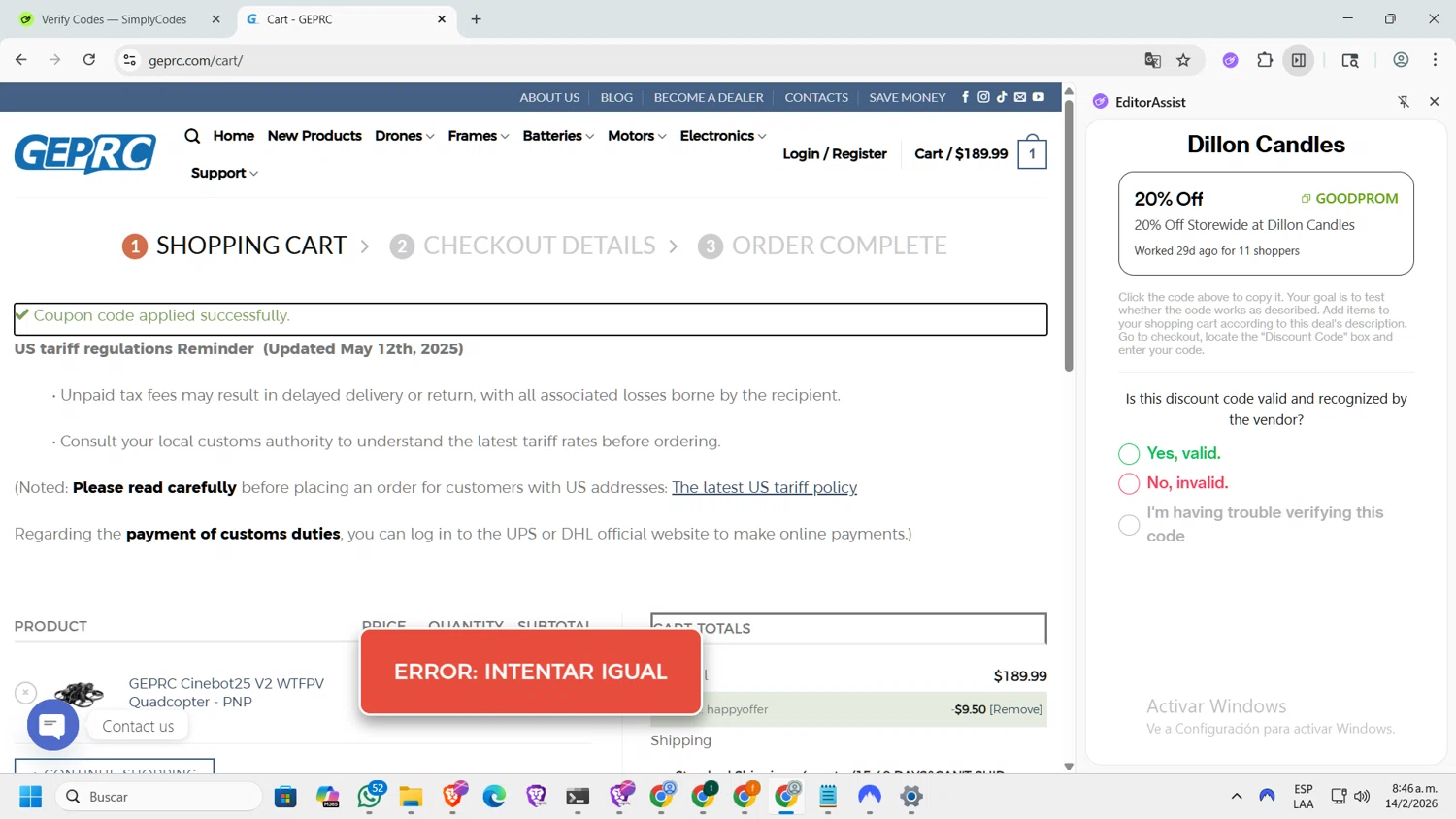Pin the EditorAssist side panel
The image size is (1456, 819).
[x=1404, y=101]
